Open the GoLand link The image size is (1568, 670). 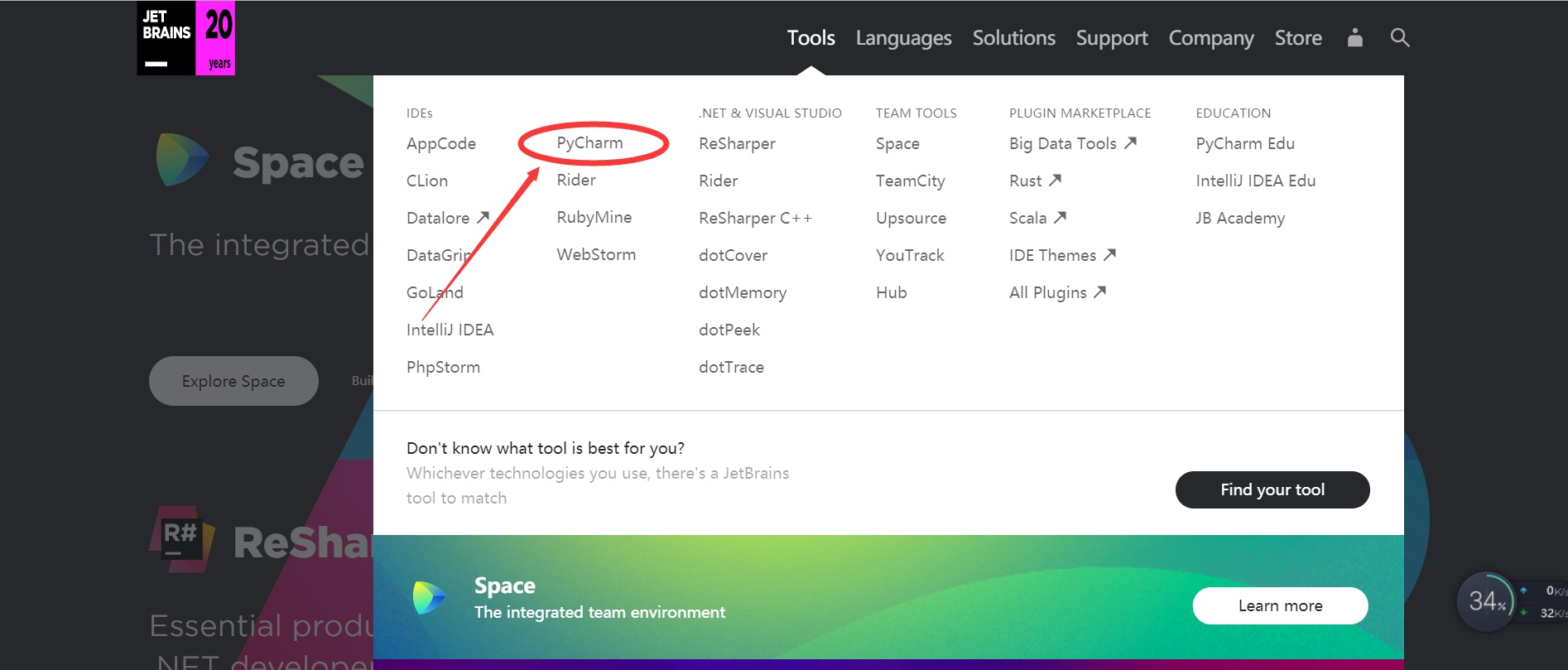point(435,292)
